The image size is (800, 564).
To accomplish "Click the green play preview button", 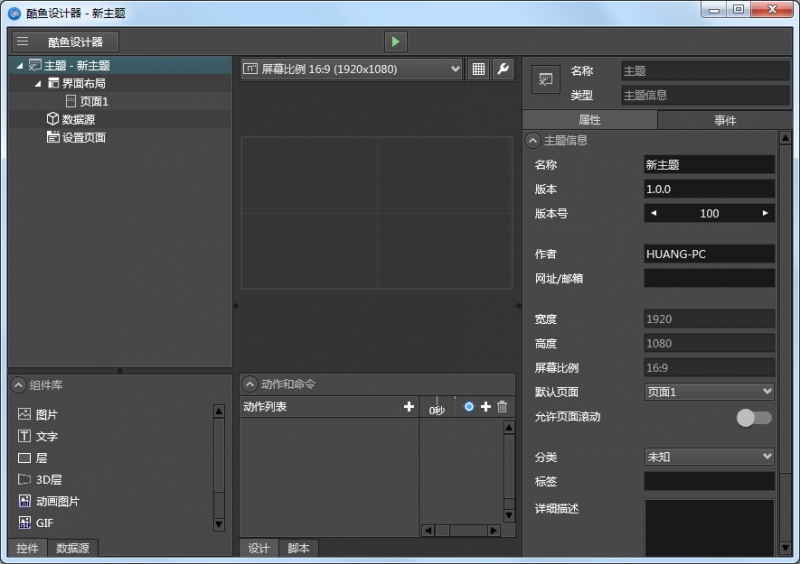I will [x=396, y=42].
